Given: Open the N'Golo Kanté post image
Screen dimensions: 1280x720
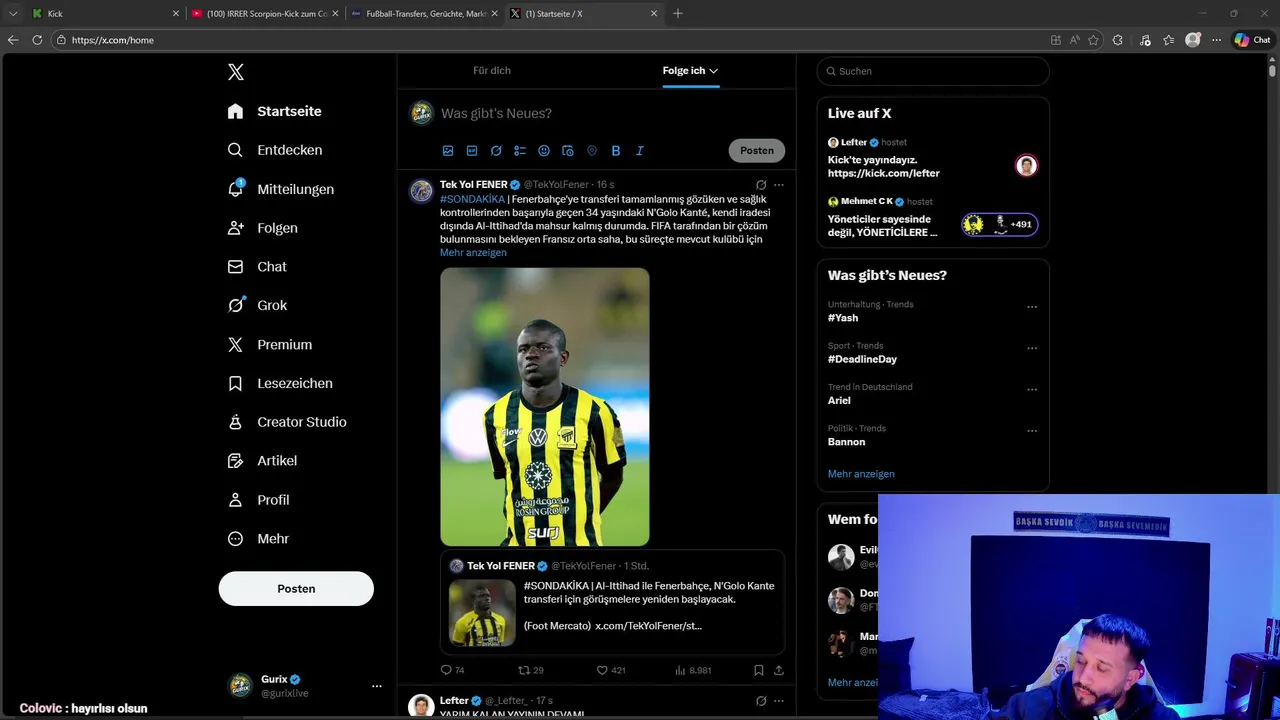Looking at the screenshot, I should (545, 407).
